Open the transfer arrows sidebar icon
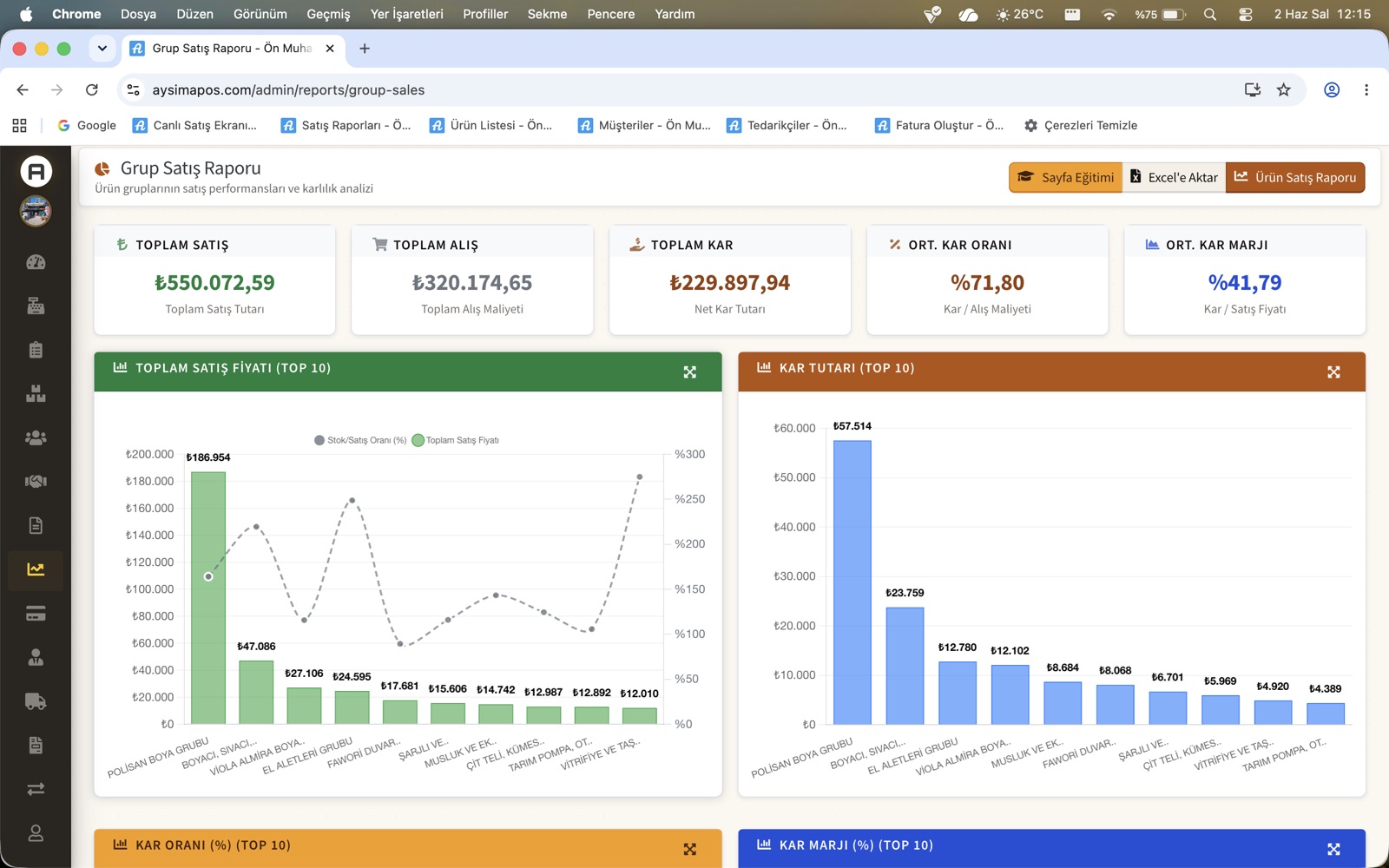This screenshot has width=1389, height=868. 36,789
